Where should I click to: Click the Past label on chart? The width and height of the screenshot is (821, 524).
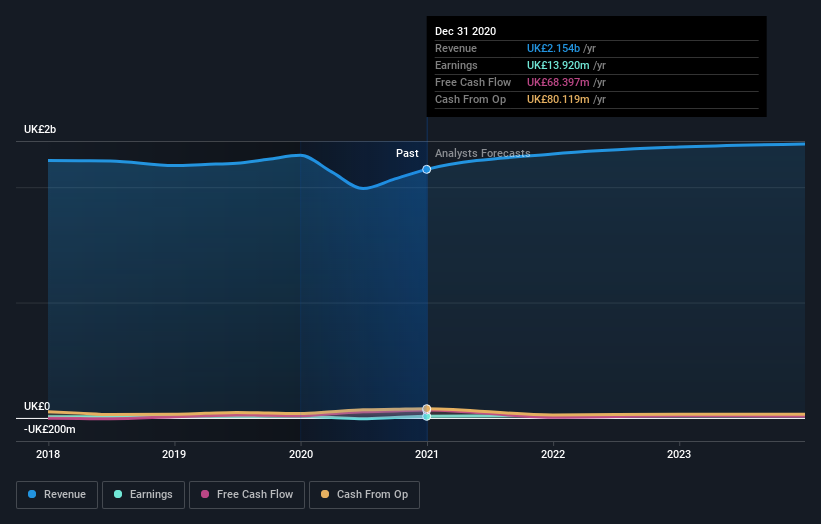coord(407,153)
